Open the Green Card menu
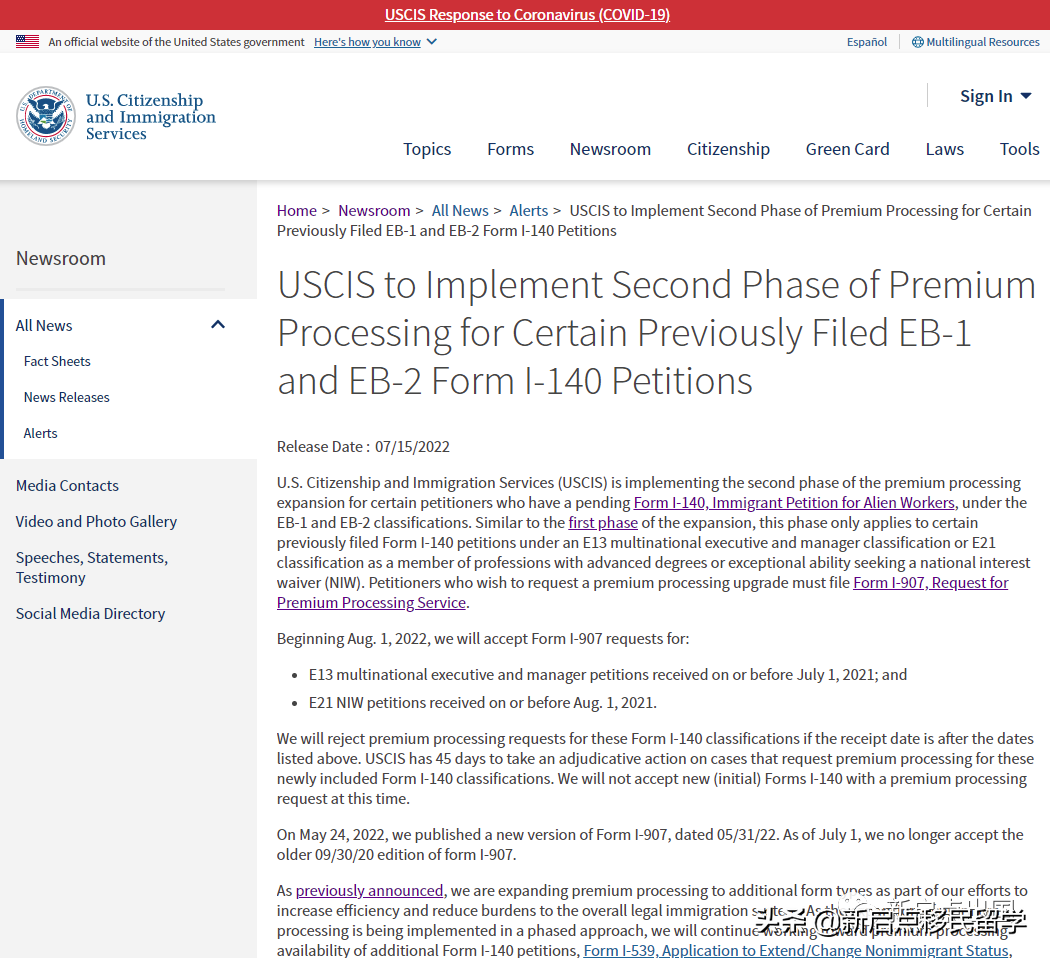This screenshot has height=958, width=1050. click(x=847, y=149)
